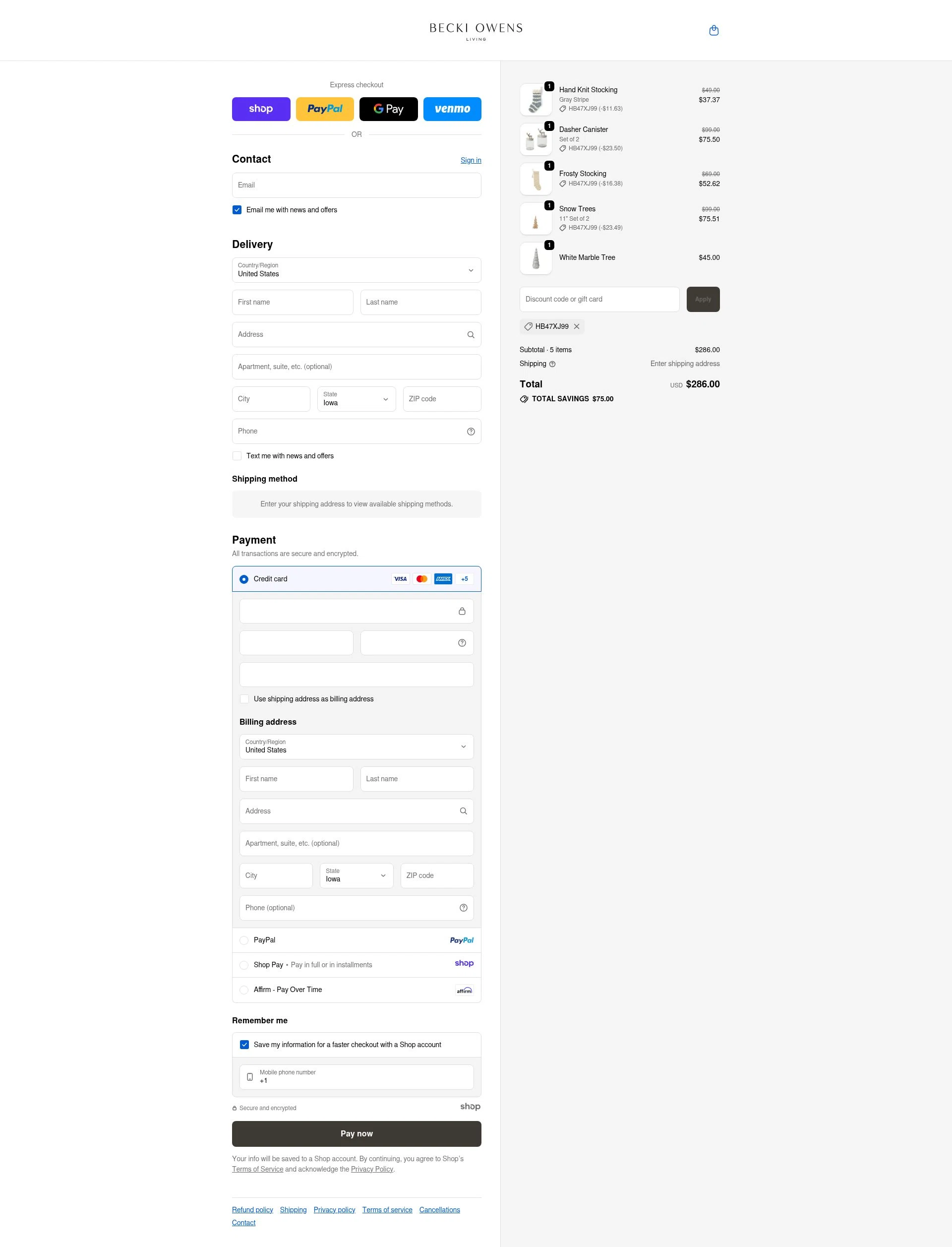Image resolution: width=952 pixels, height=1247 pixels.
Task: Open the help tooltip on the Phone field
Action: click(471, 432)
